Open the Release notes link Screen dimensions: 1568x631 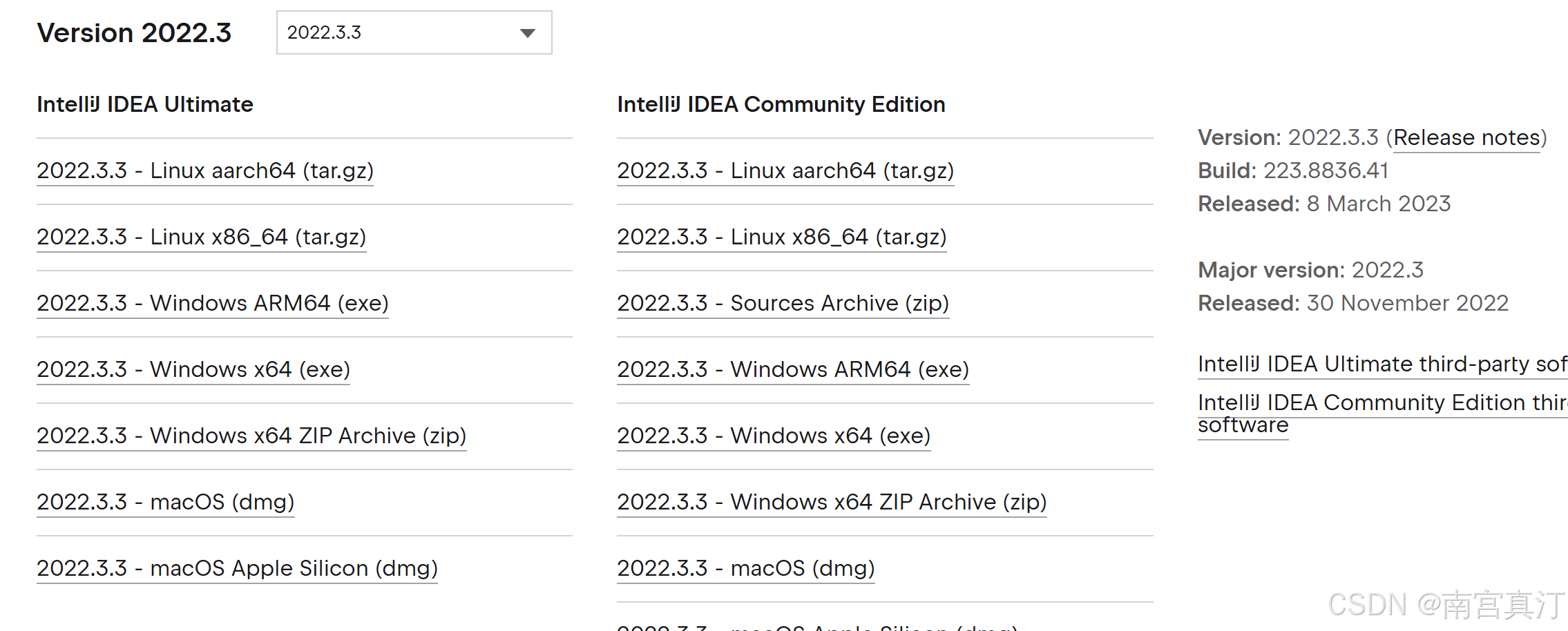click(x=1466, y=137)
